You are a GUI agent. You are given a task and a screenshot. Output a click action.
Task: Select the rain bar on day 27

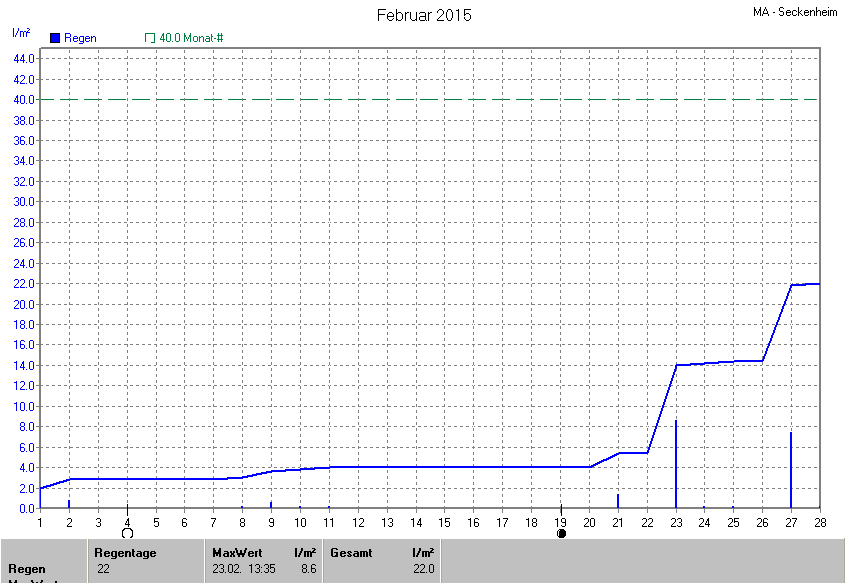click(x=791, y=470)
